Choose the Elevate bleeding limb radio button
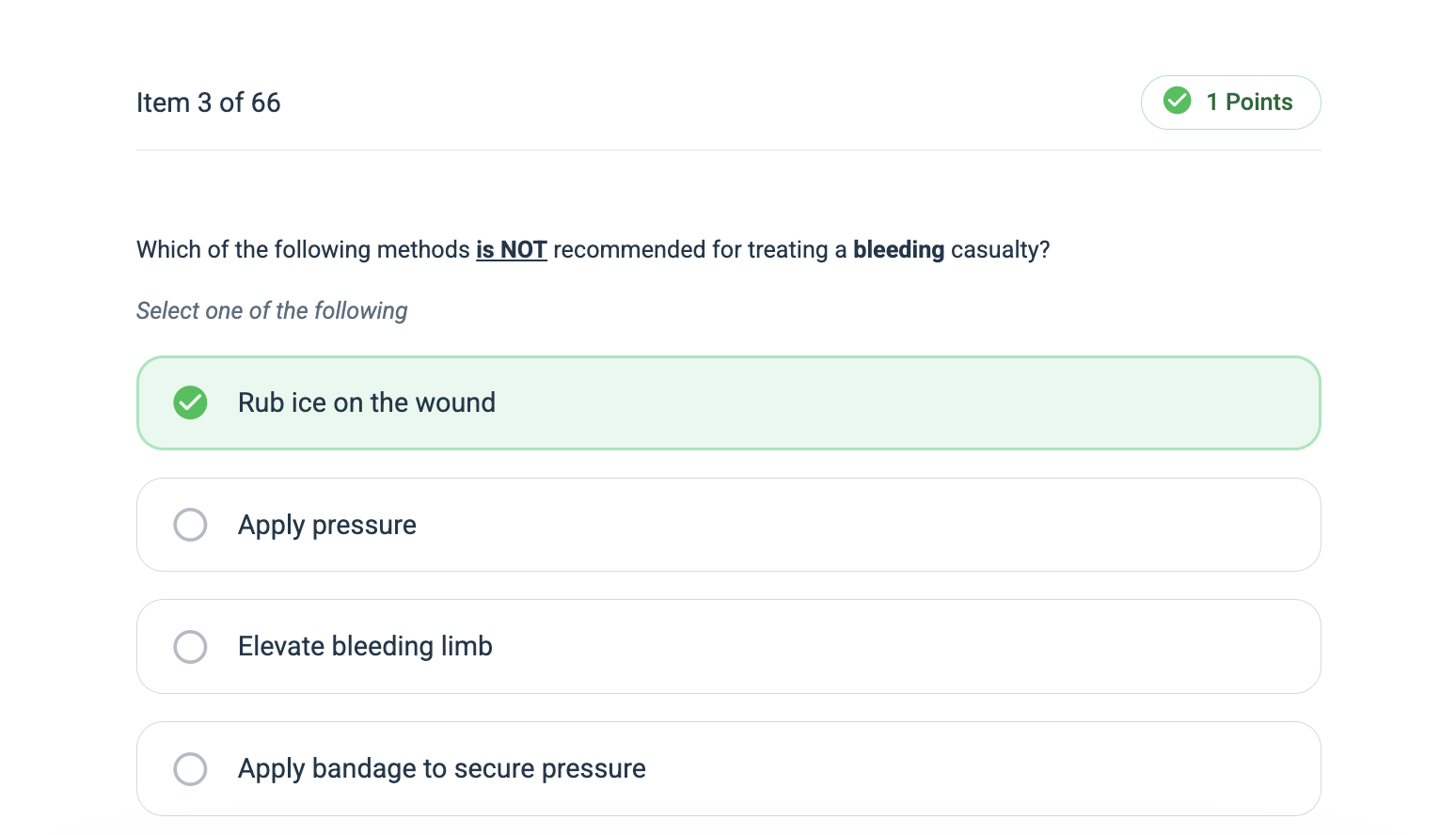 (190, 647)
